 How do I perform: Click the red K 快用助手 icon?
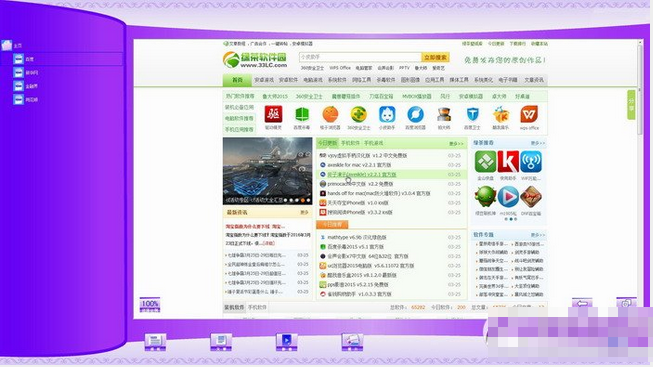[508, 162]
